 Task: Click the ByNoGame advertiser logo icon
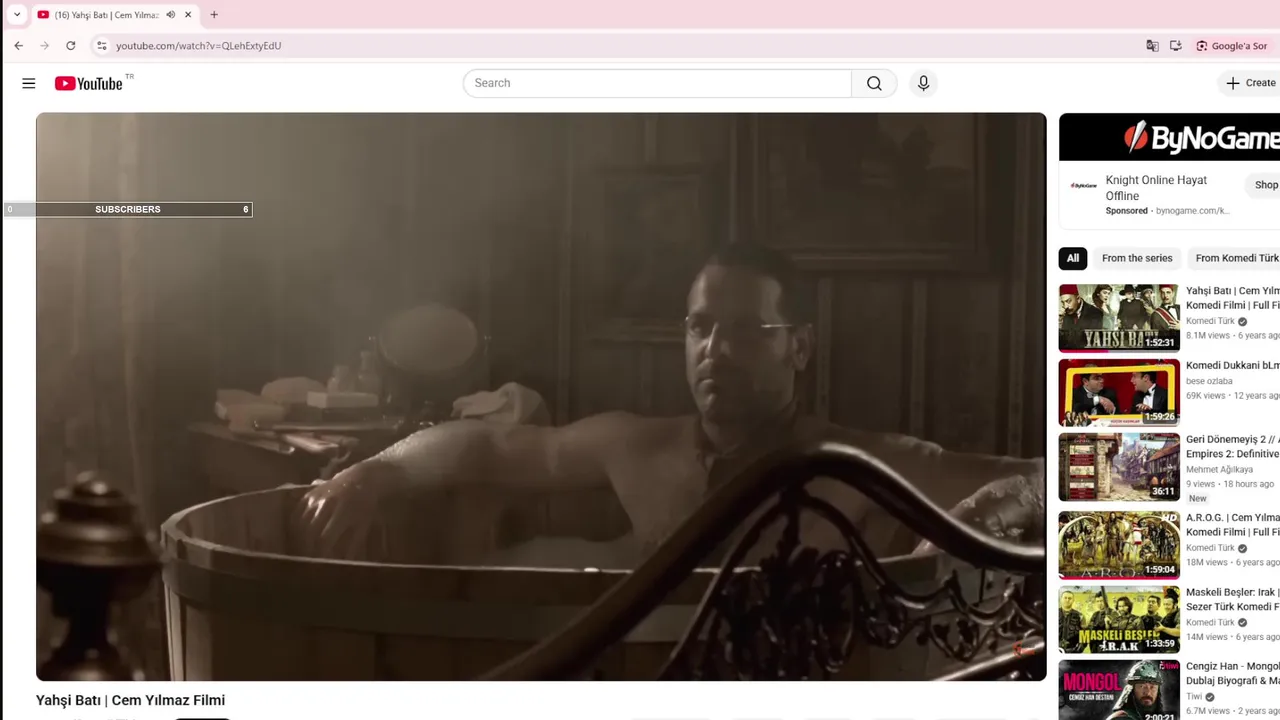point(1083,186)
